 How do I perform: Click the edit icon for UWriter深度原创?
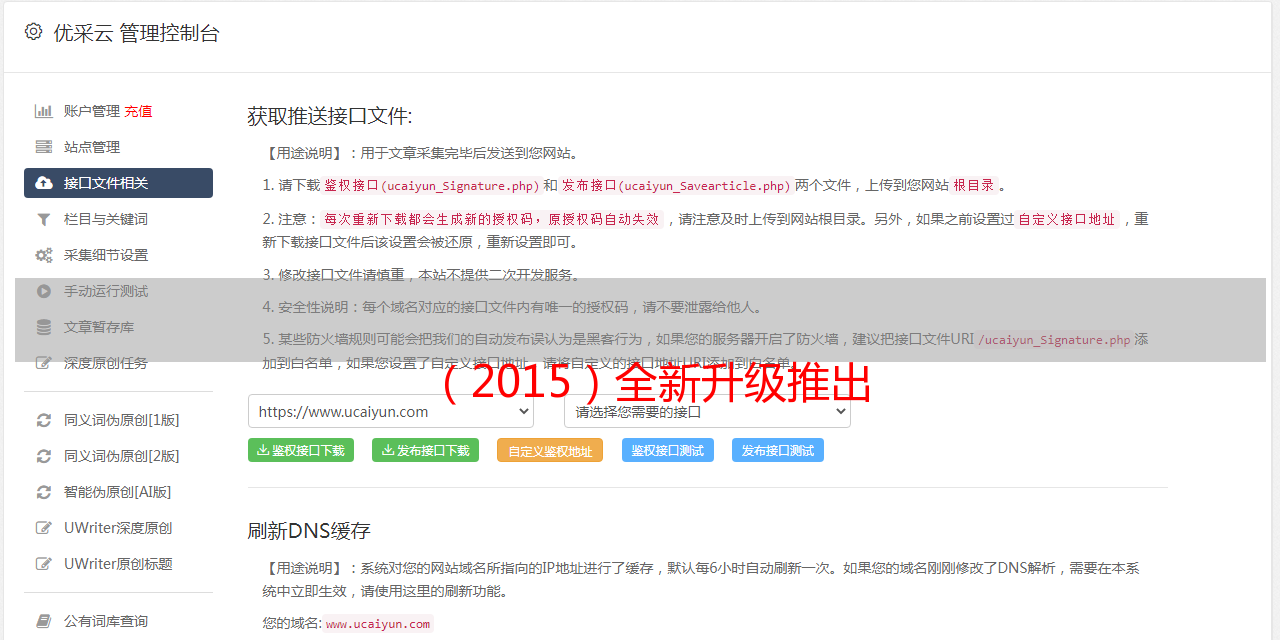44,528
